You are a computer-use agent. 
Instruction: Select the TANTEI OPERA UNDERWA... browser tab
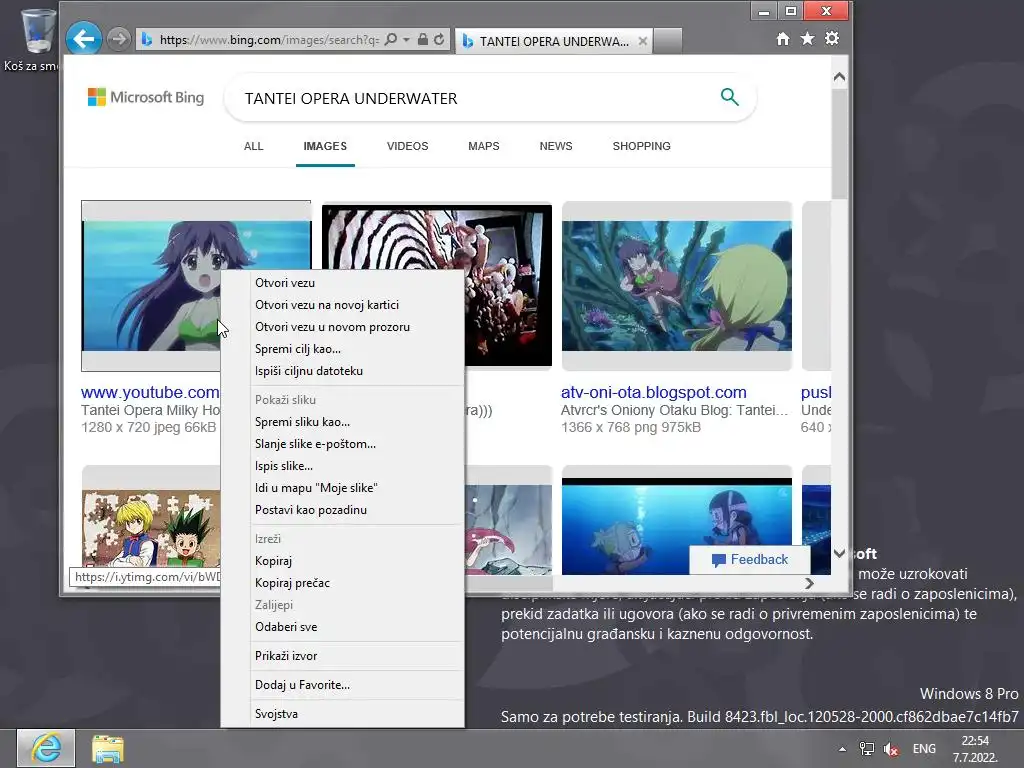[x=553, y=41]
